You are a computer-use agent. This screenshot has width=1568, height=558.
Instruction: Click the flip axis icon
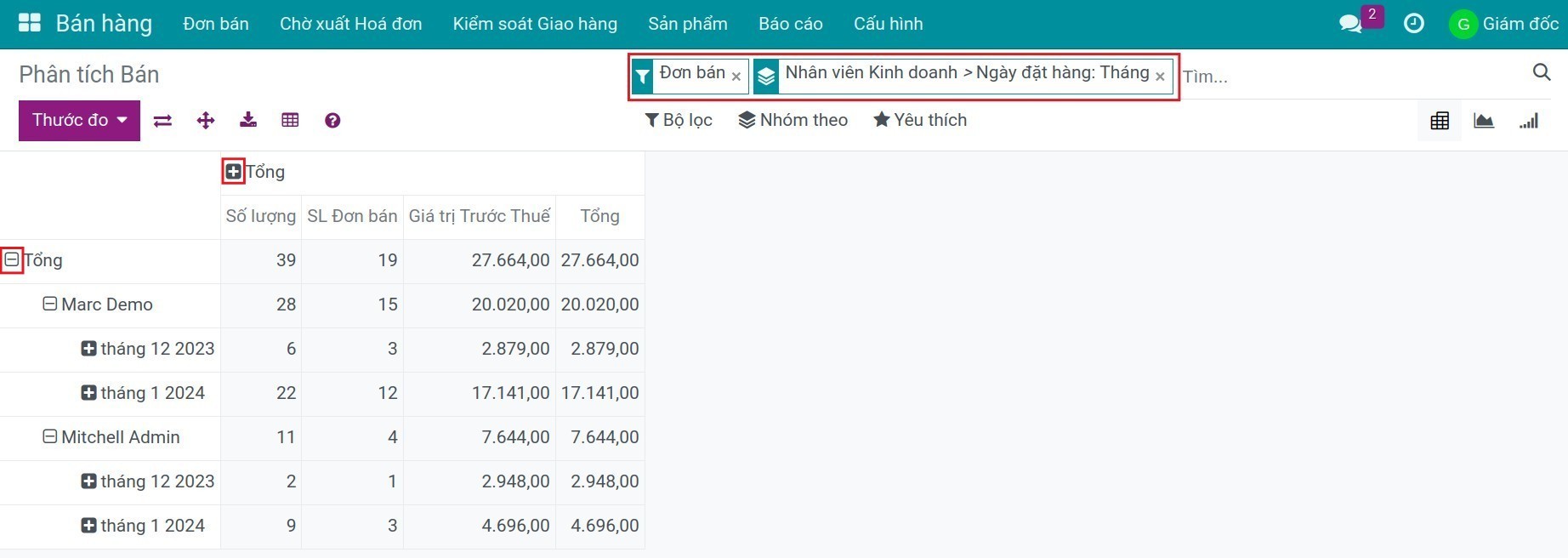[x=162, y=121]
